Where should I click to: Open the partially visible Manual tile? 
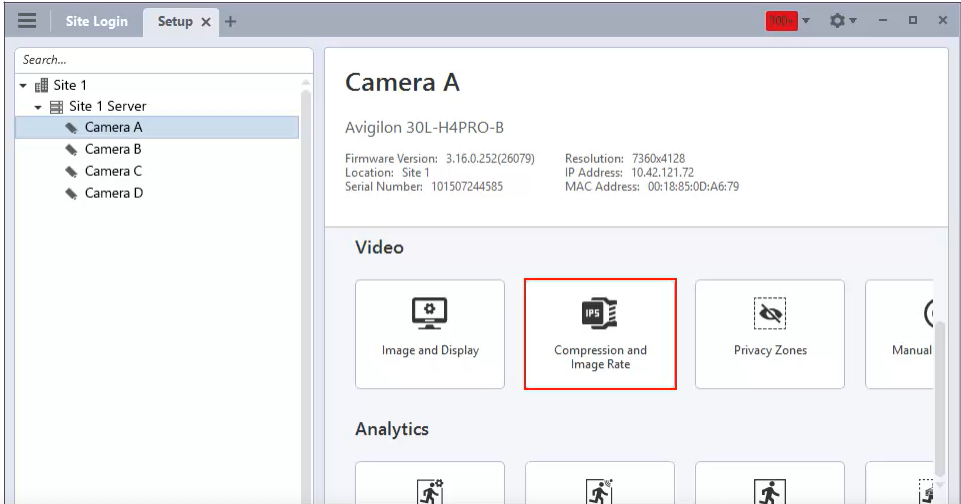899,334
